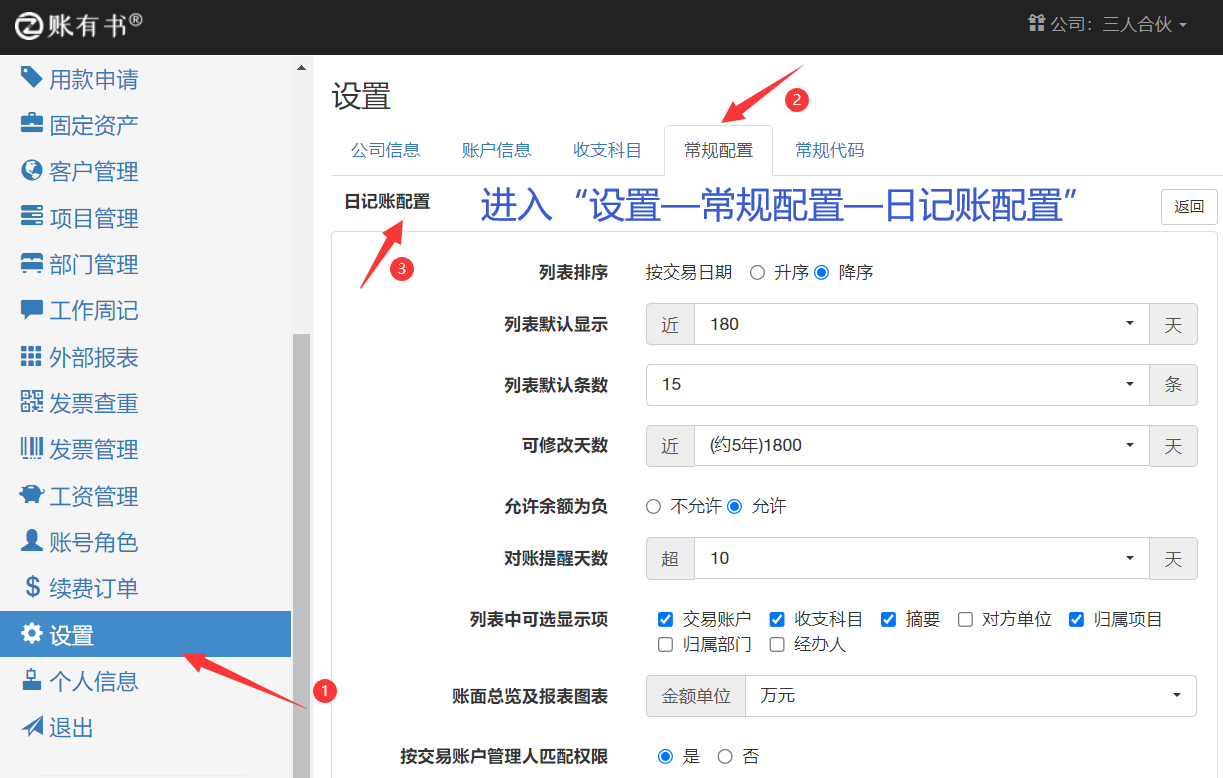Switch to the 常规代码 tab

click(x=829, y=151)
